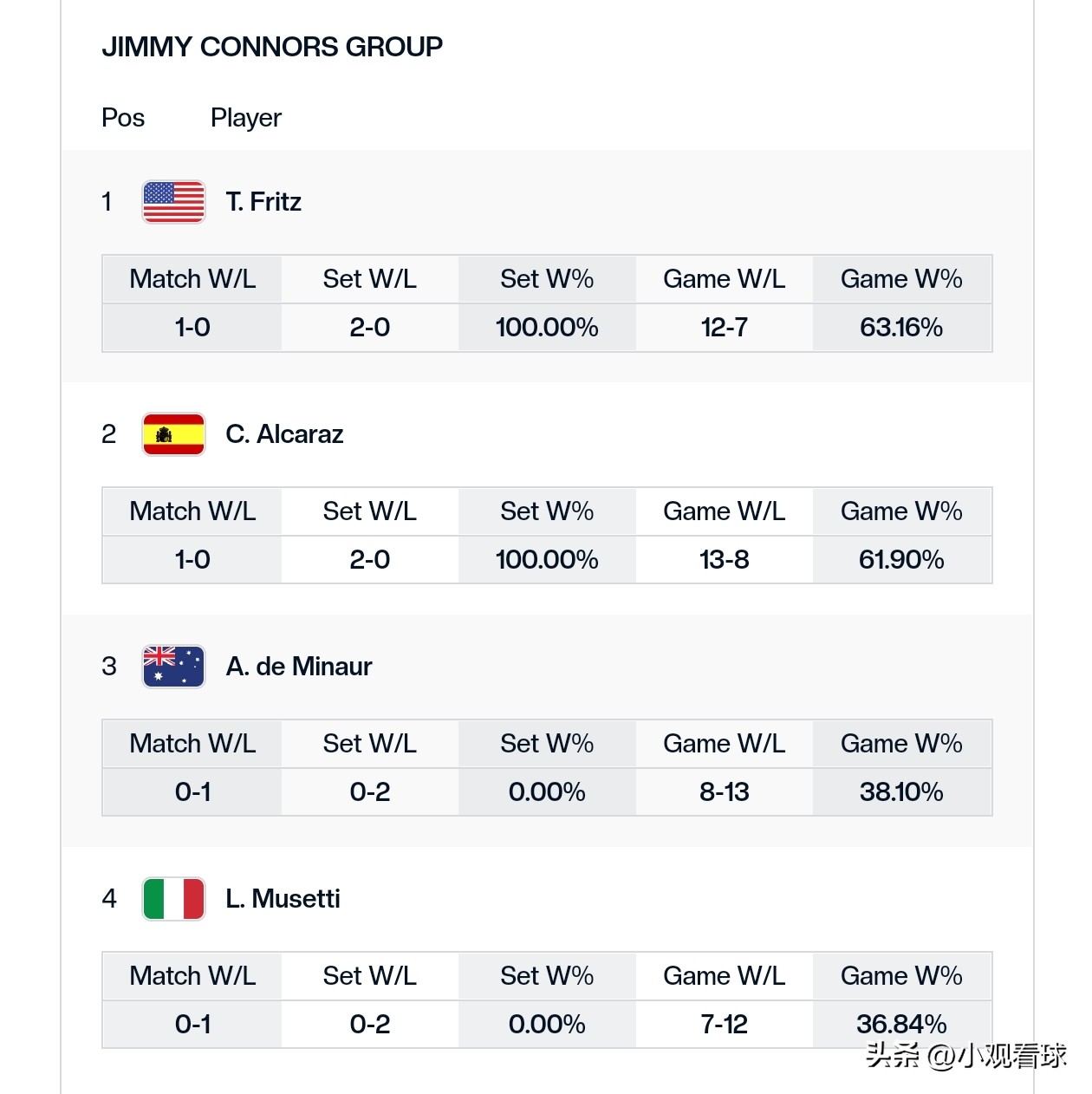Click the USA flag icon beside T. Fritz
Screen dimensions: 1092x1094
173,202
